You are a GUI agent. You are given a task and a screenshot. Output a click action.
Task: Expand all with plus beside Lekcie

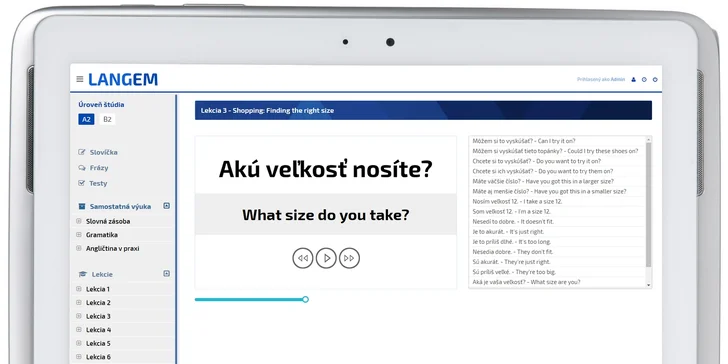[x=167, y=273]
